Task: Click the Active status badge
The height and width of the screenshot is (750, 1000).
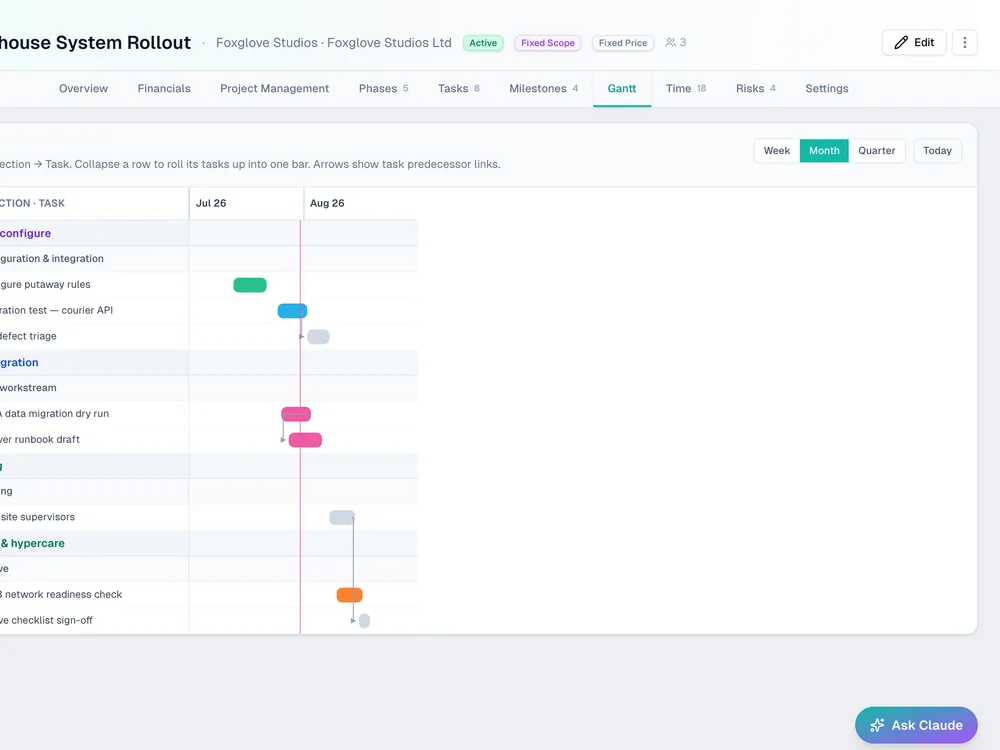Action: click(x=483, y=43)
